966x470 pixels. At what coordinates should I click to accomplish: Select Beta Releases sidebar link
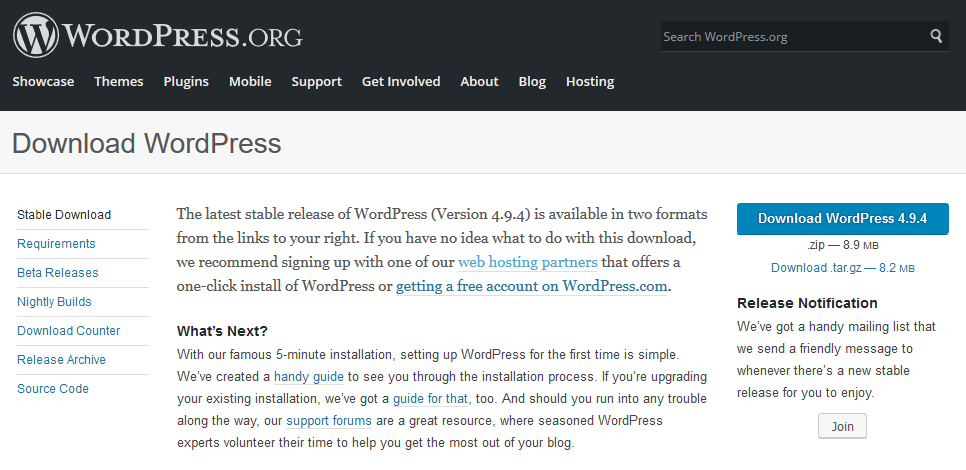tap(58, 273)
